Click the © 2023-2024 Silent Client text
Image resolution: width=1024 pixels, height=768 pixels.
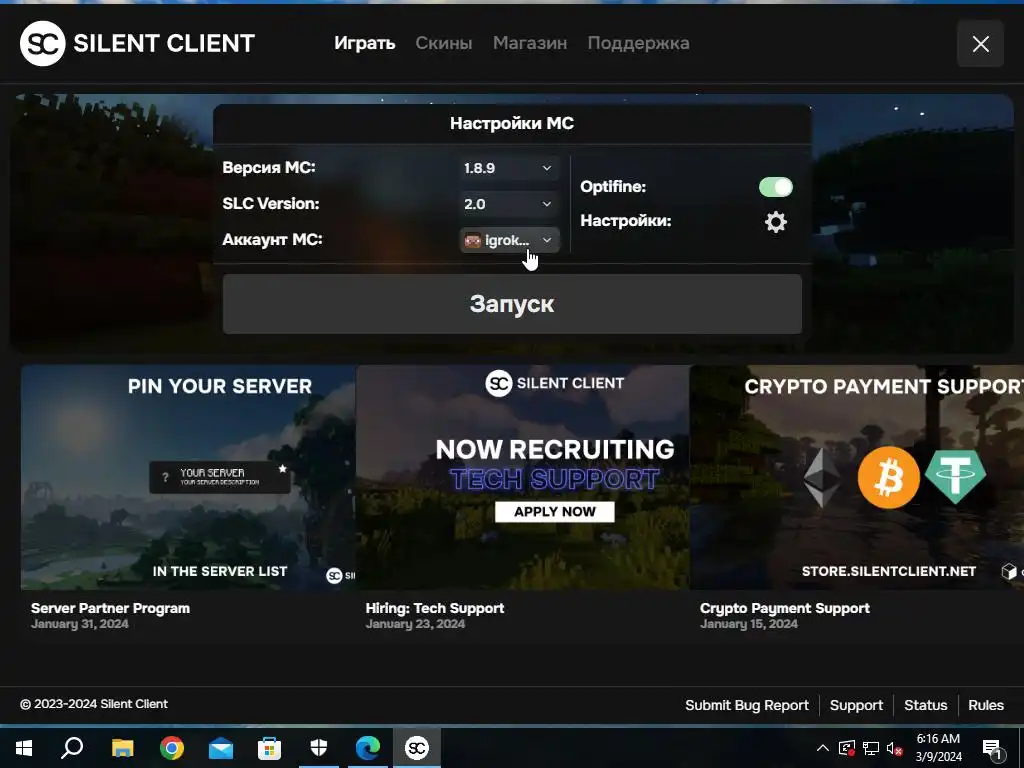click(x=93, y=704)
